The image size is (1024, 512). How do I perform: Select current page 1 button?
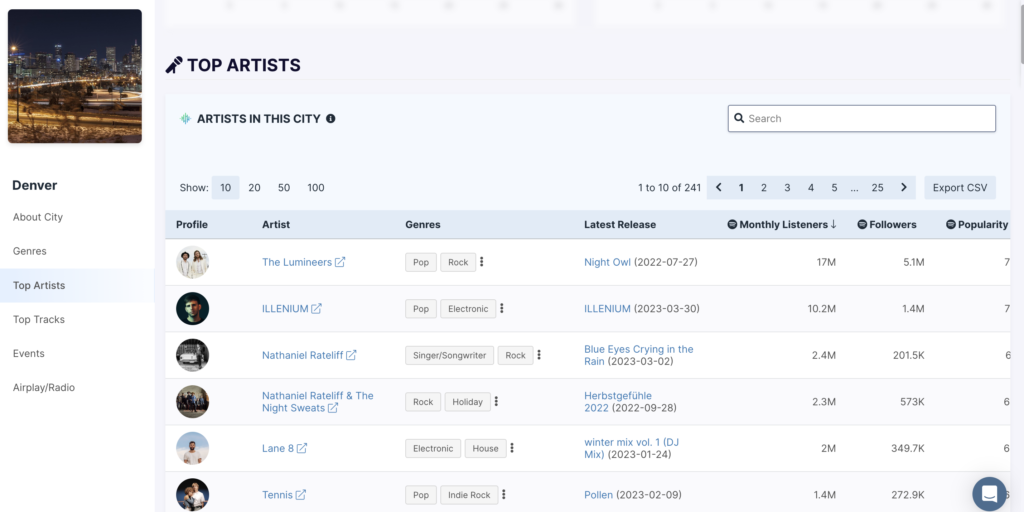741,187
